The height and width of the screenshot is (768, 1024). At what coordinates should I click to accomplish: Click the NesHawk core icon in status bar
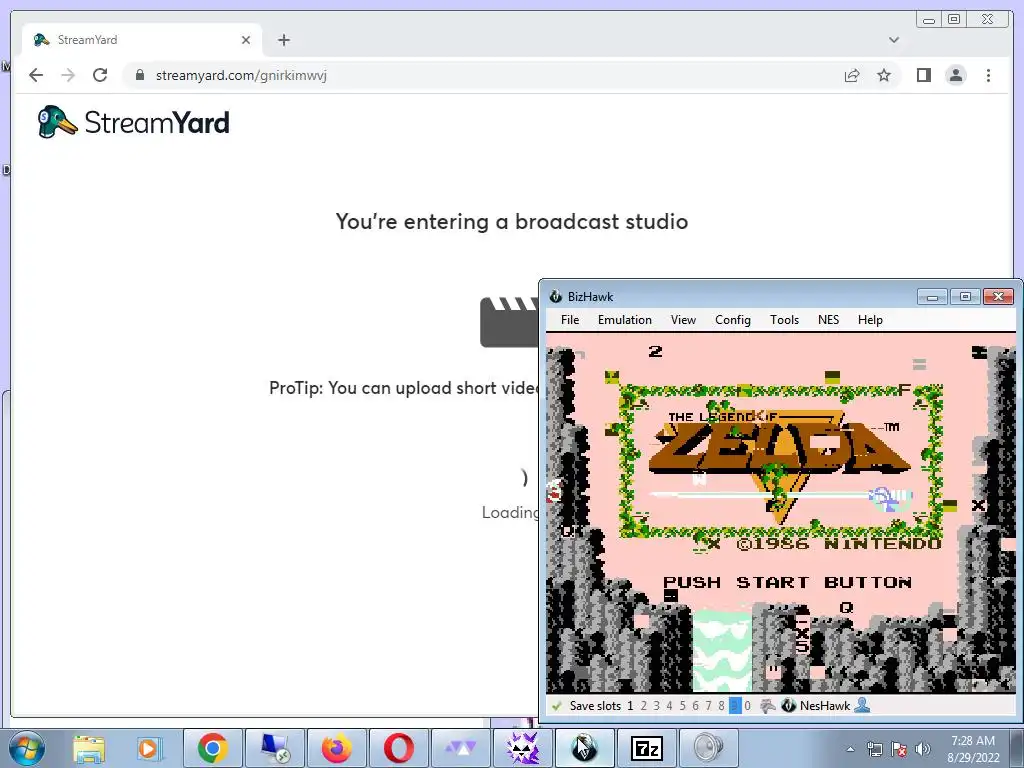788,706
